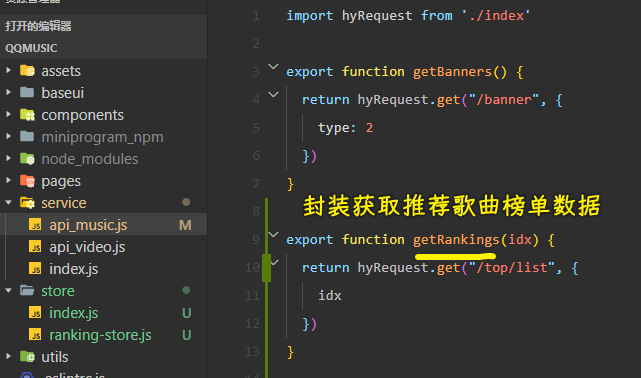The image size is (641, 378).
Task: Select the assets folder label
Action: click(61, 71)
